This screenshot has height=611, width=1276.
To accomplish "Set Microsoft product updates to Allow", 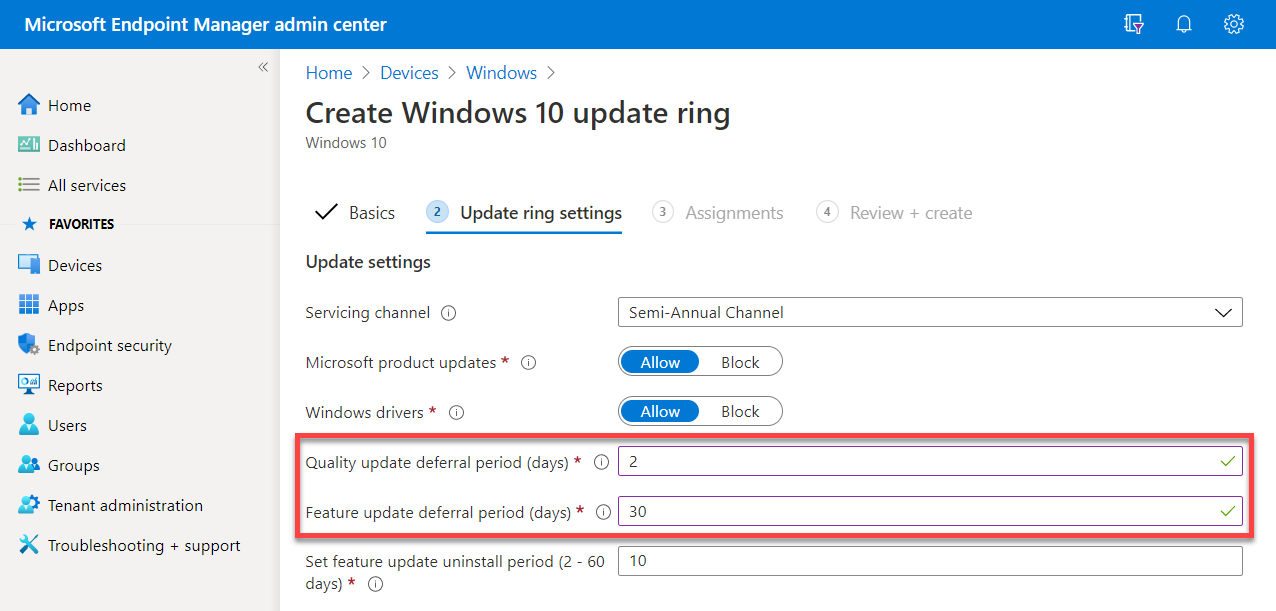I will pos(660,362).
